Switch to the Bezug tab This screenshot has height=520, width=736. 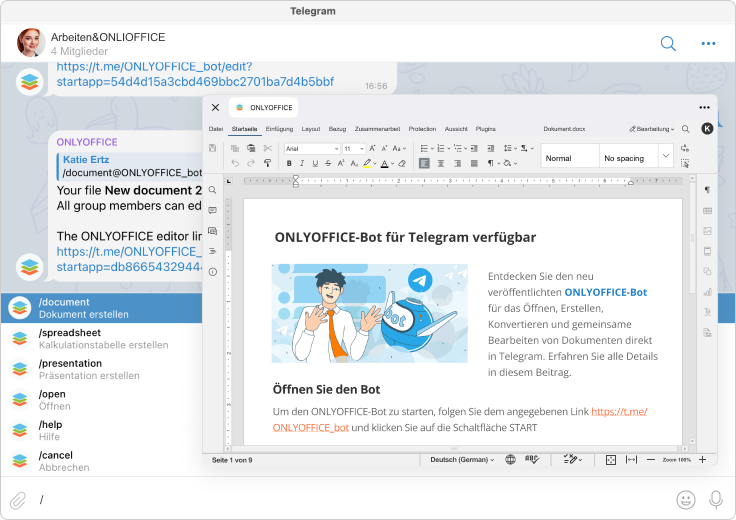[337, 129]
